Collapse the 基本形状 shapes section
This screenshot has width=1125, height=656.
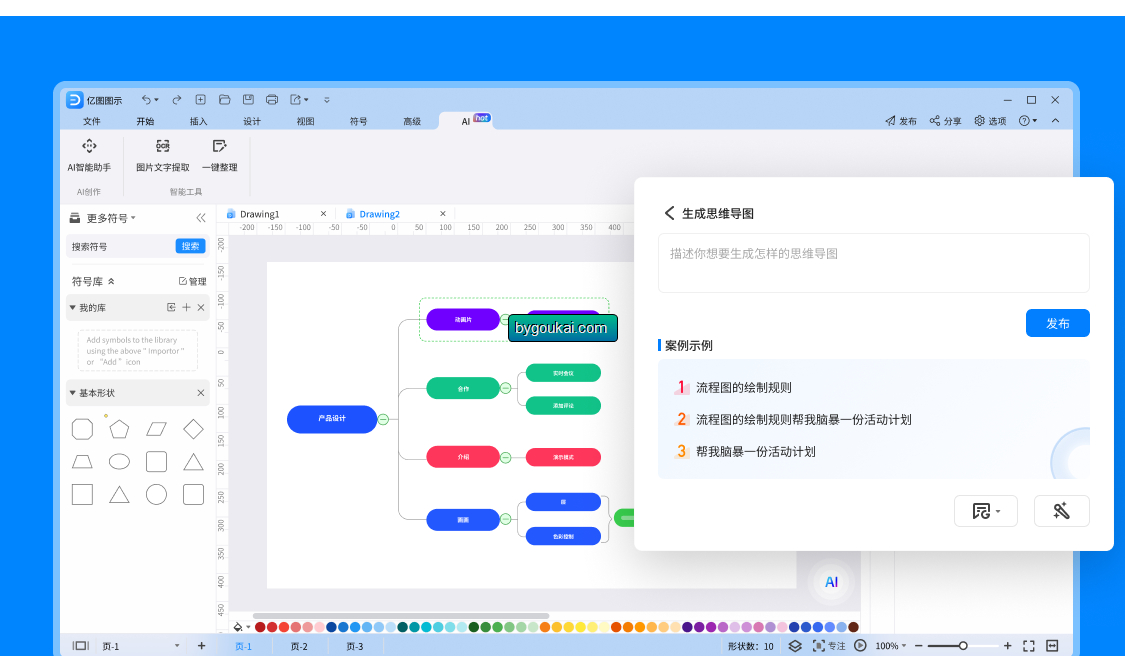click(72, 393)
